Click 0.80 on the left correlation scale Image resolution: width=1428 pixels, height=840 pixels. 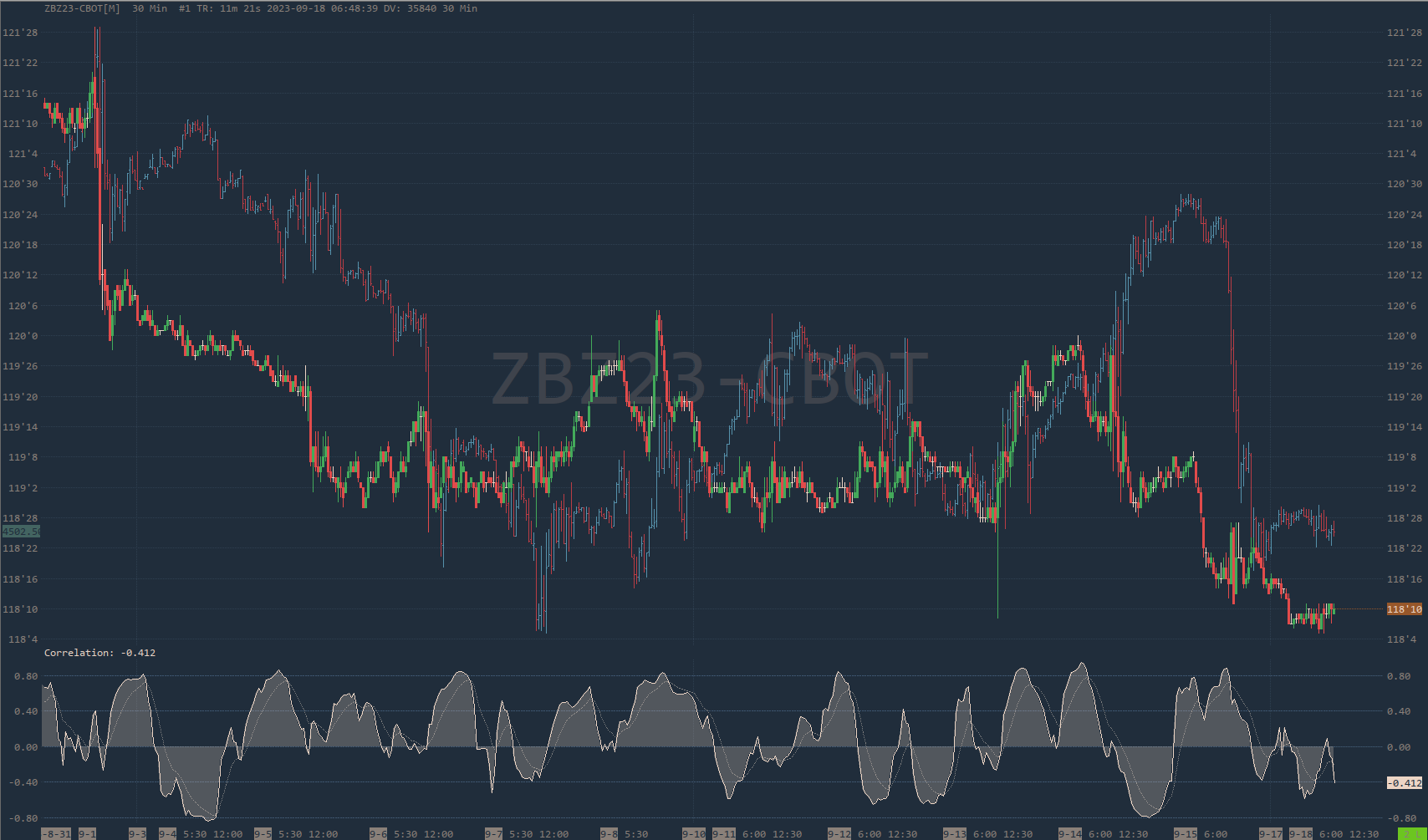pos(26,676)
